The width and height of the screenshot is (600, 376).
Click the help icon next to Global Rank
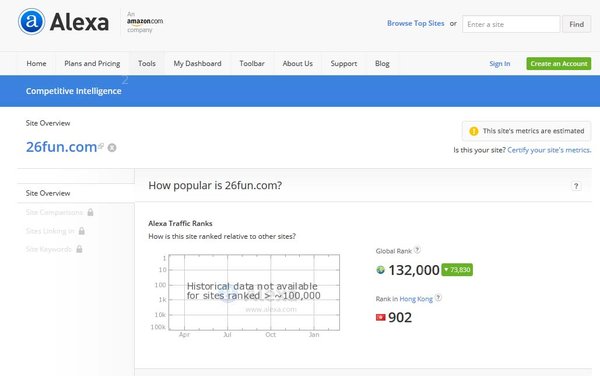coord(417,250)
